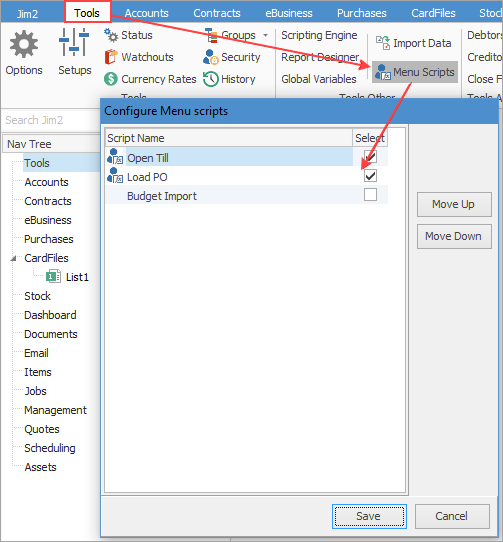503x542 pixels.
Task: Click the Import Data icon
Action: pyautogui.click(x=383, y=43)
